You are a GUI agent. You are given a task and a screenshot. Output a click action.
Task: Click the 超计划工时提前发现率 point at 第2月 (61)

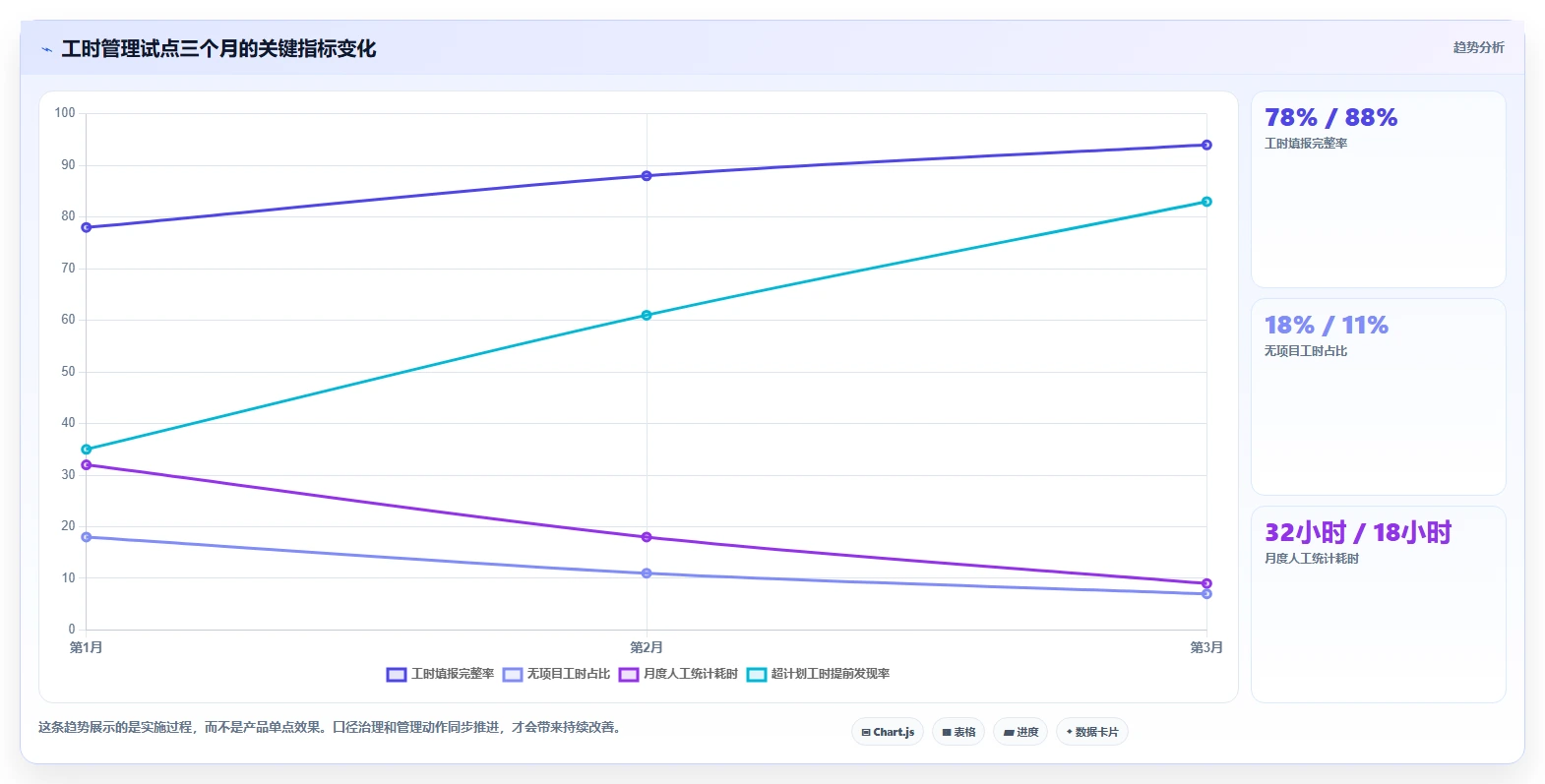click(647, 315)
